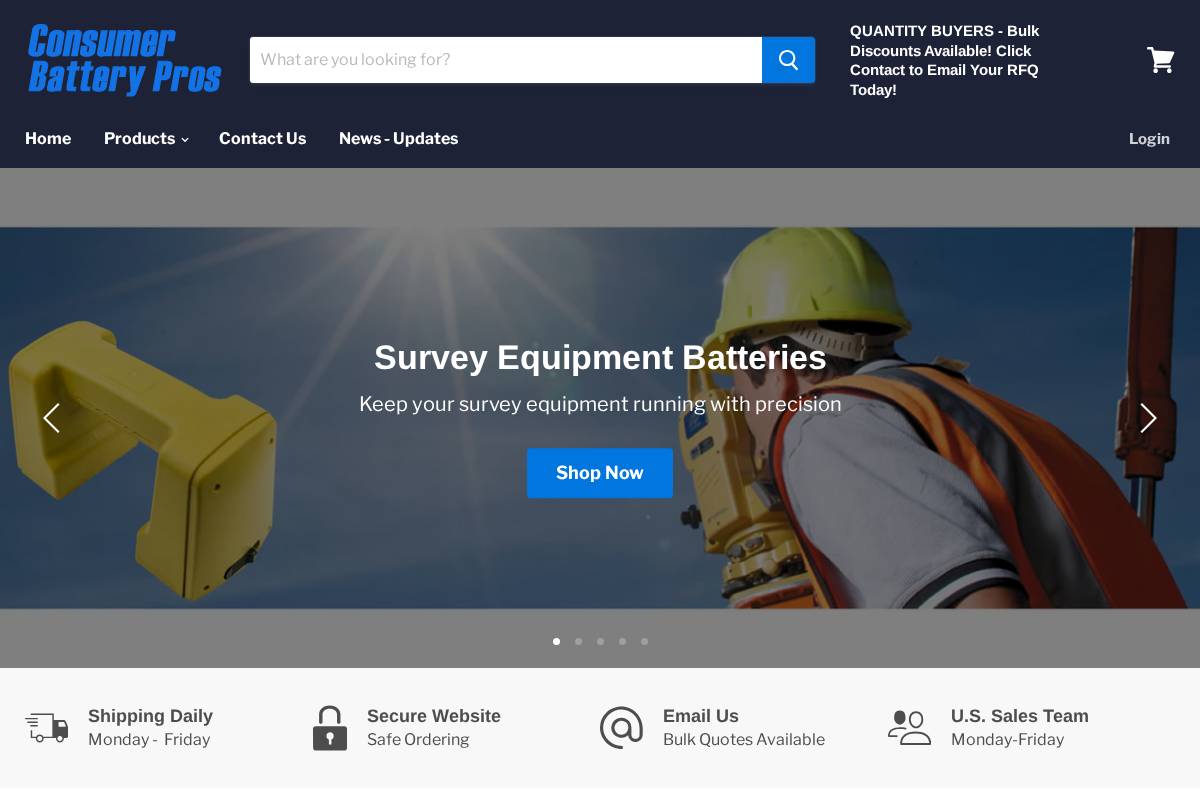Open the News - Updates page
The width and height of the screenshot is (1200, 800).
coord(398,139)
